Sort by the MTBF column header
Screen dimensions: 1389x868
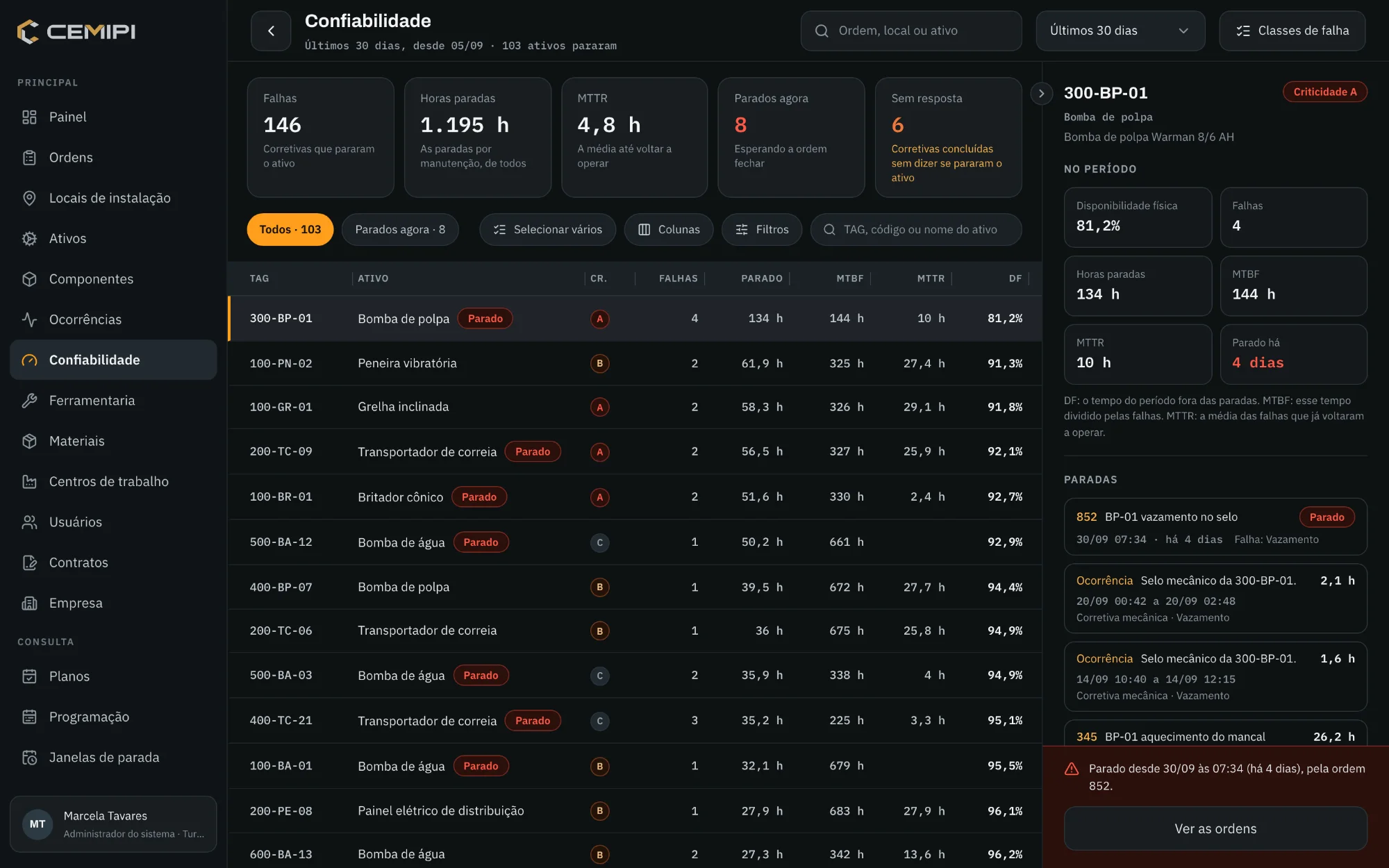(849, 278)
